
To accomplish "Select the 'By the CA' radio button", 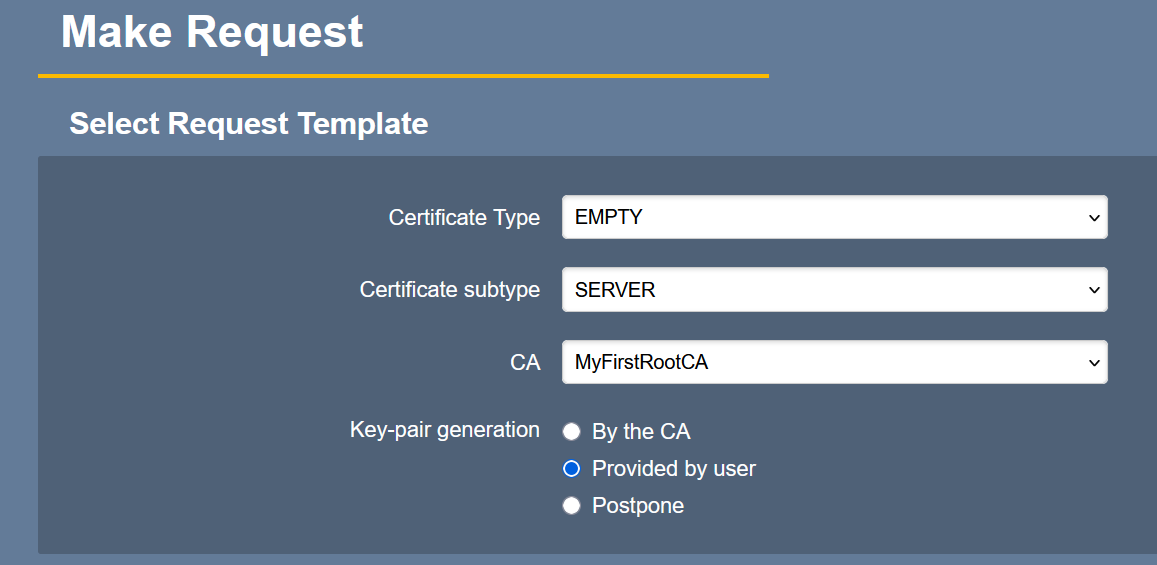I will (x=572, y=432).
